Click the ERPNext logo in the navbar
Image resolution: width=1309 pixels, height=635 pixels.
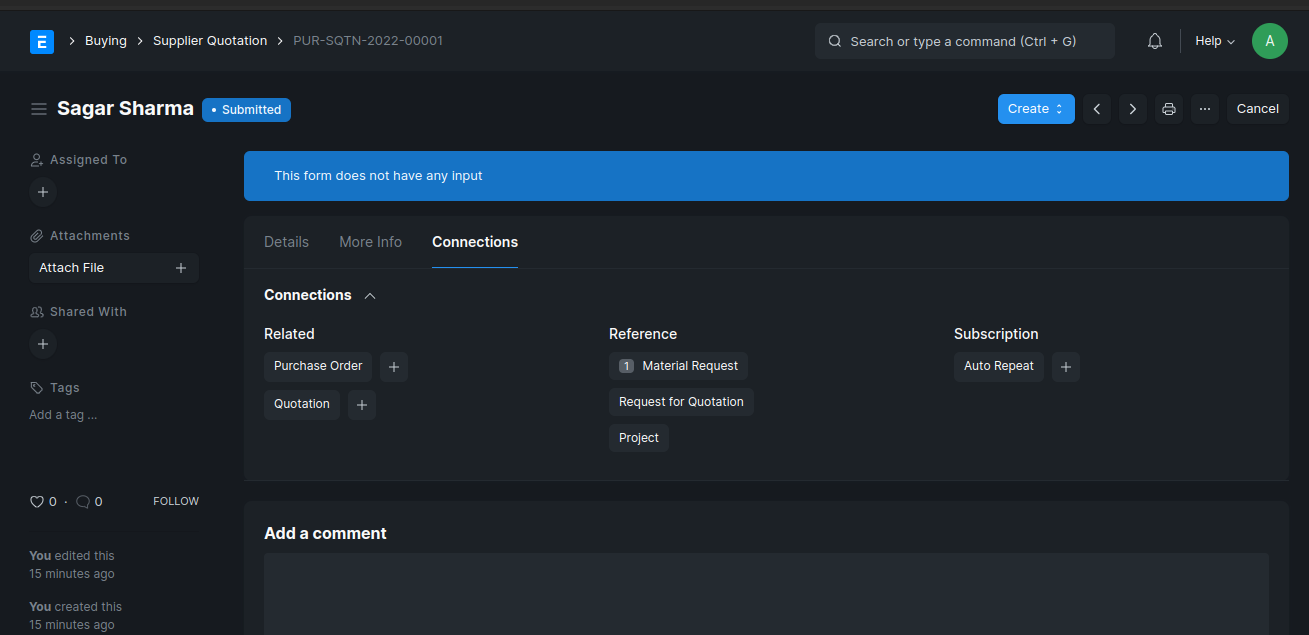pyautogui.click(x=42, y=41)
